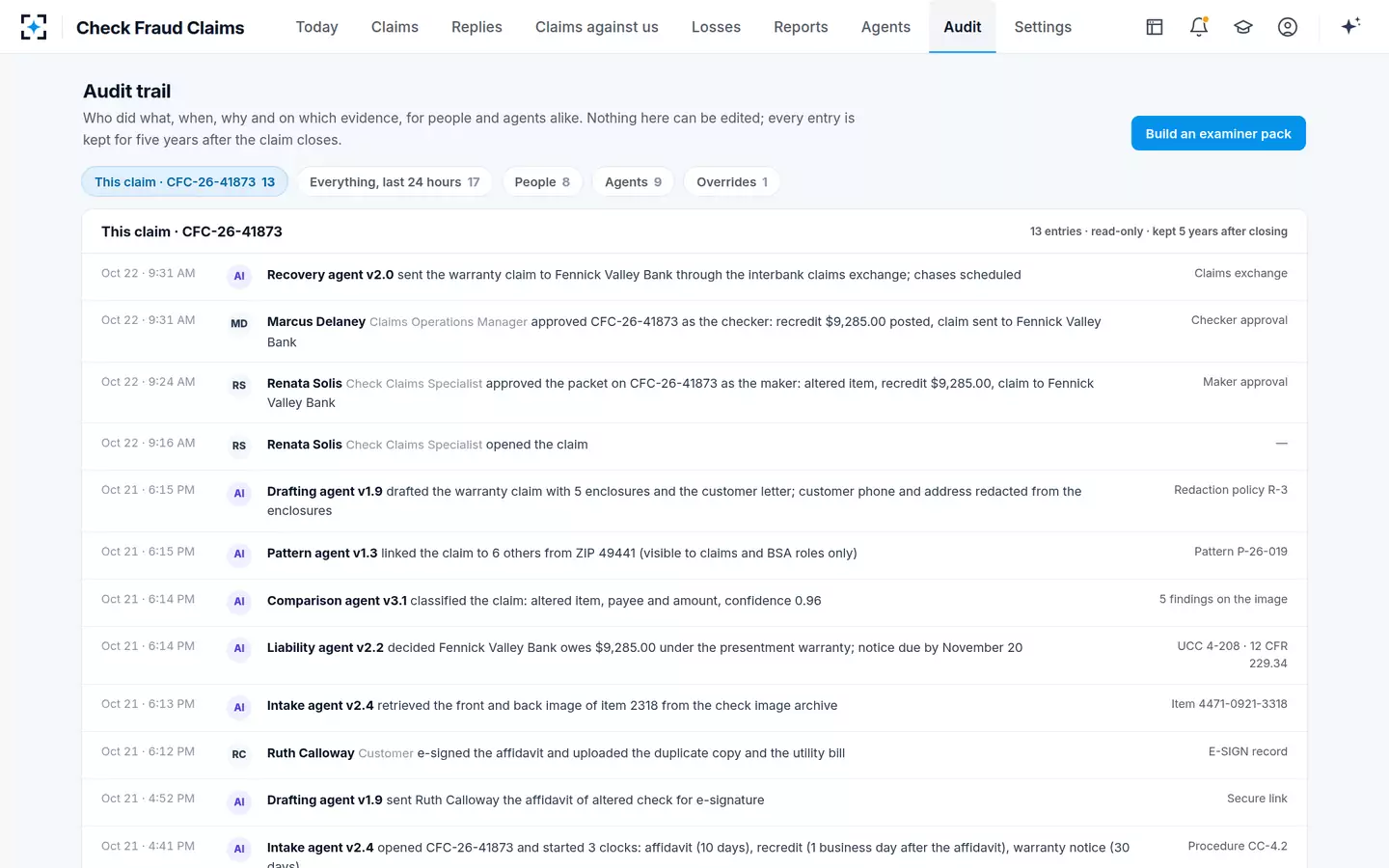
Task: Switch to the Claims tab
Action: pos(395,27)
